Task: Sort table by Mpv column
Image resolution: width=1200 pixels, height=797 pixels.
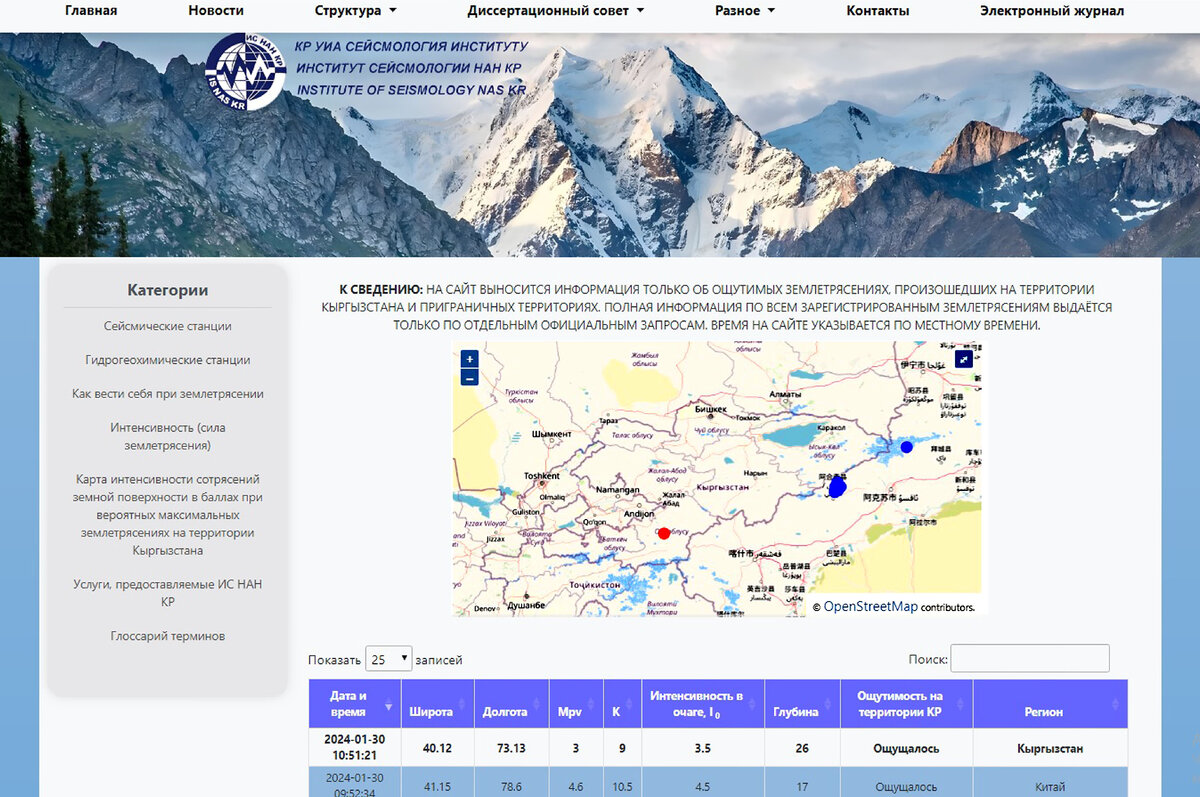Action: [x=576, y=704]
